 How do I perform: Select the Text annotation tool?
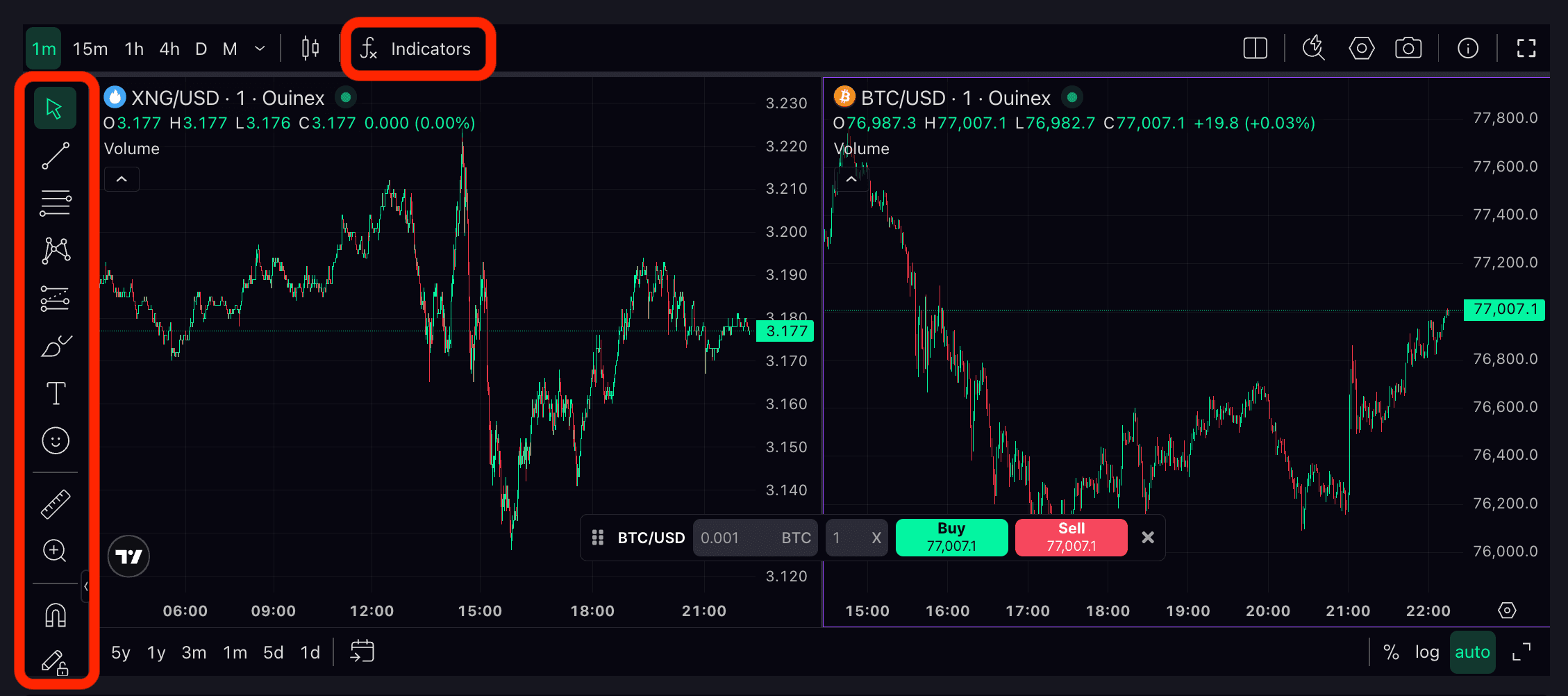[x=55, y=393]
